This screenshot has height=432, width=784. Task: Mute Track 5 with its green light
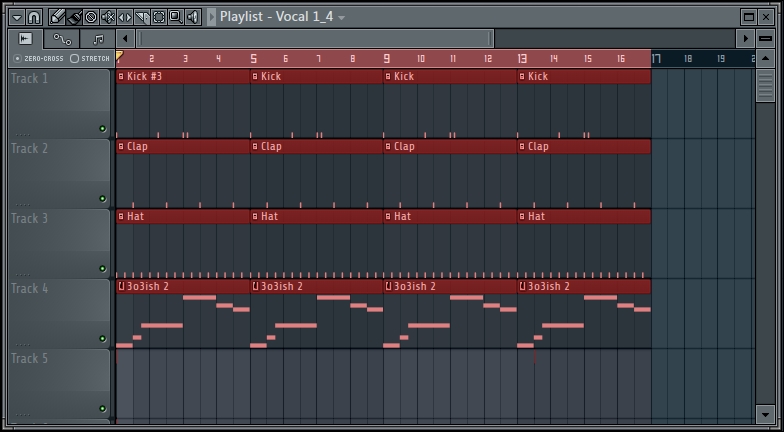click(x=102, y=408)
